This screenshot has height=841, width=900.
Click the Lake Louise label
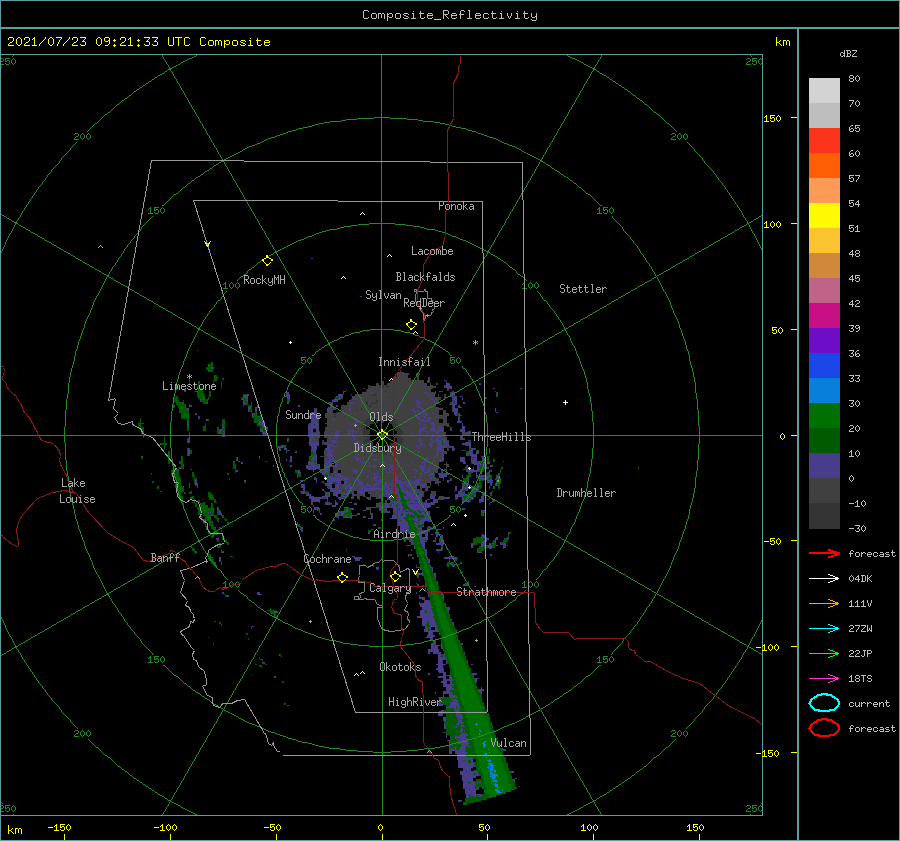(77, 491)
